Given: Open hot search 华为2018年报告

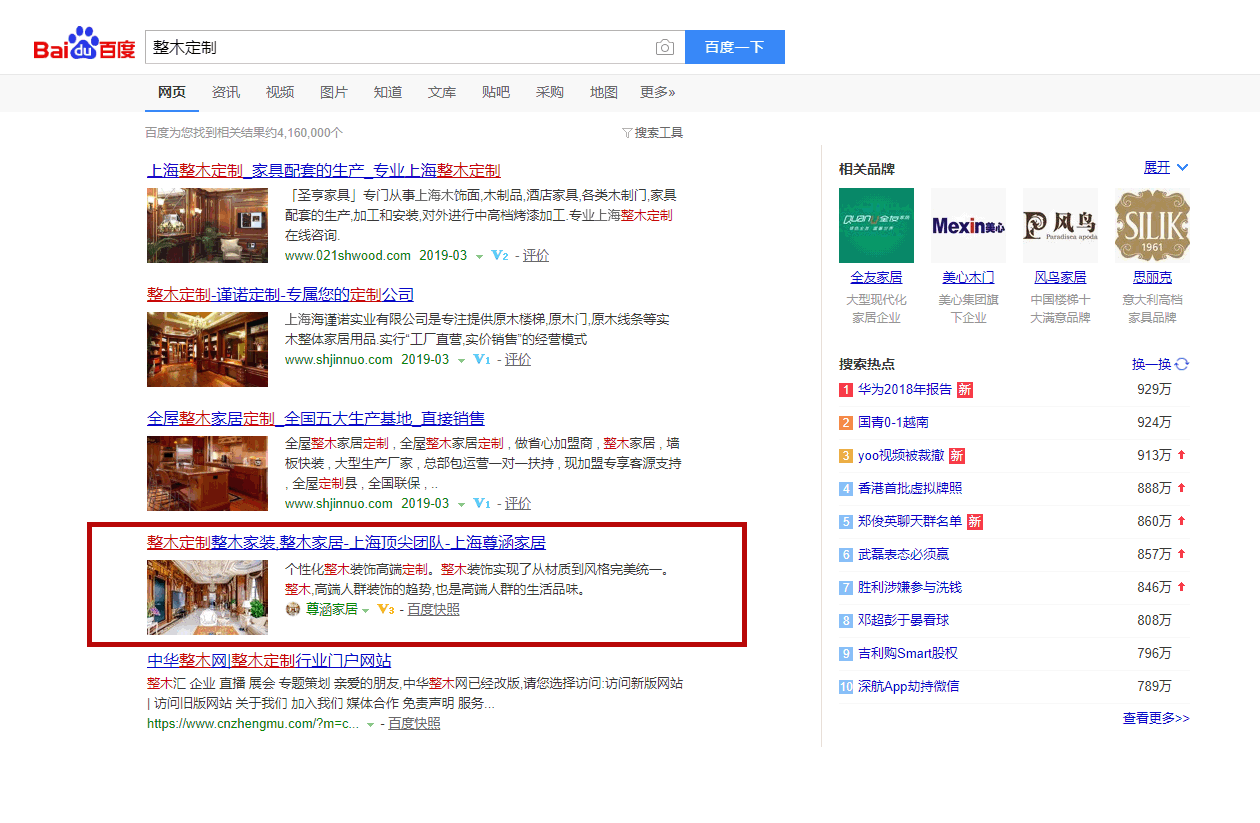Looking at the screenshot, I should [905, 389].
